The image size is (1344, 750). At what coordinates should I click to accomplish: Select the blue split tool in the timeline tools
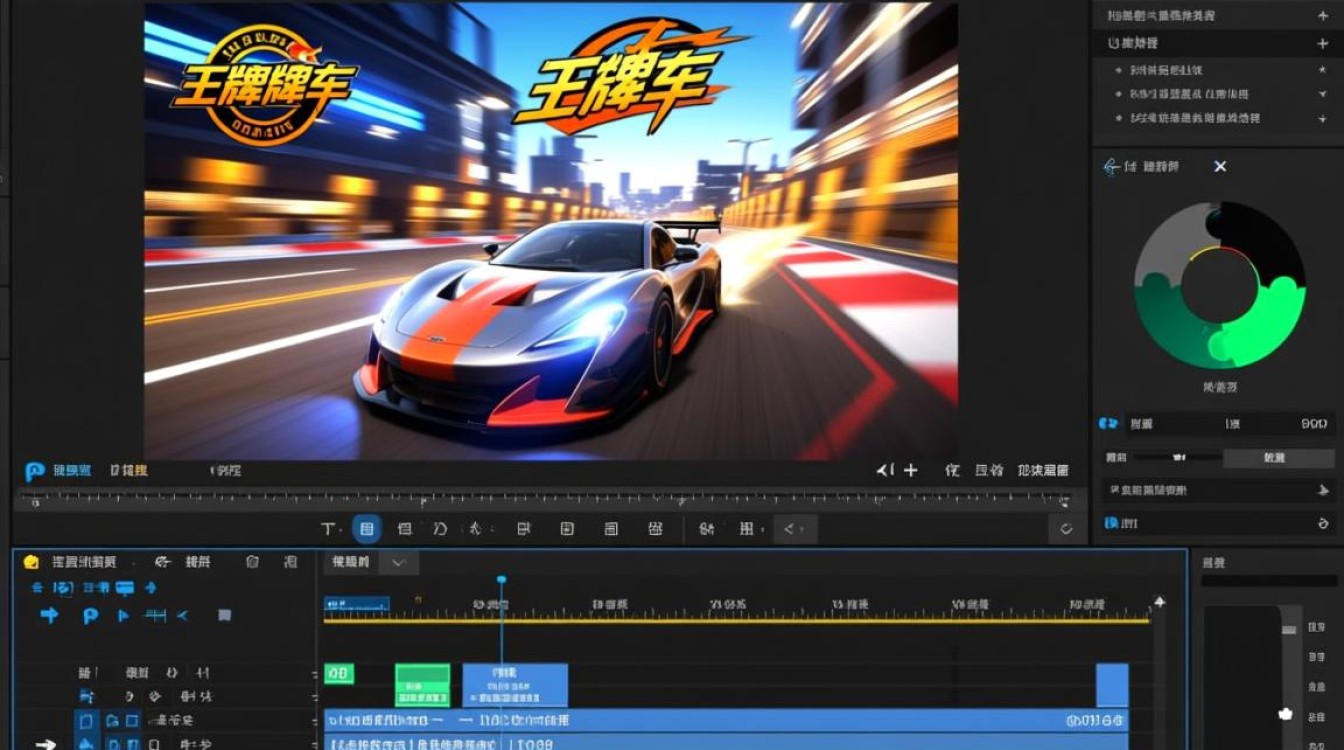coord(156,615)
